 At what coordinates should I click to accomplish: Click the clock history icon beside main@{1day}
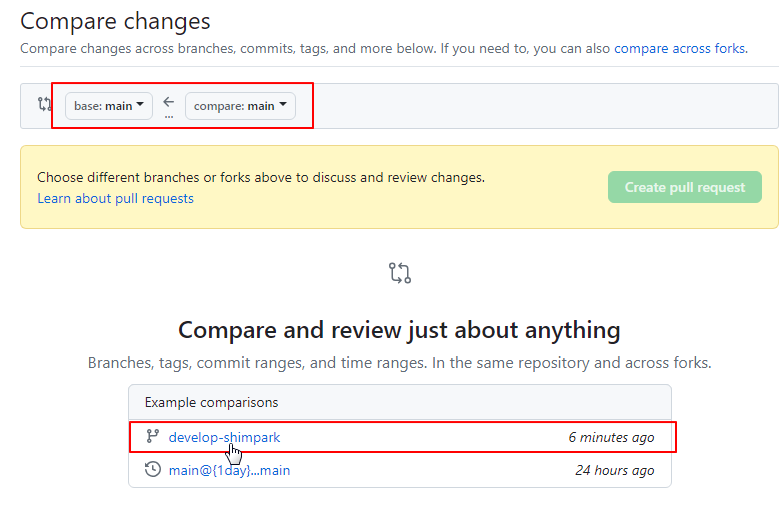pyautogui.click(x=152, y=470)
